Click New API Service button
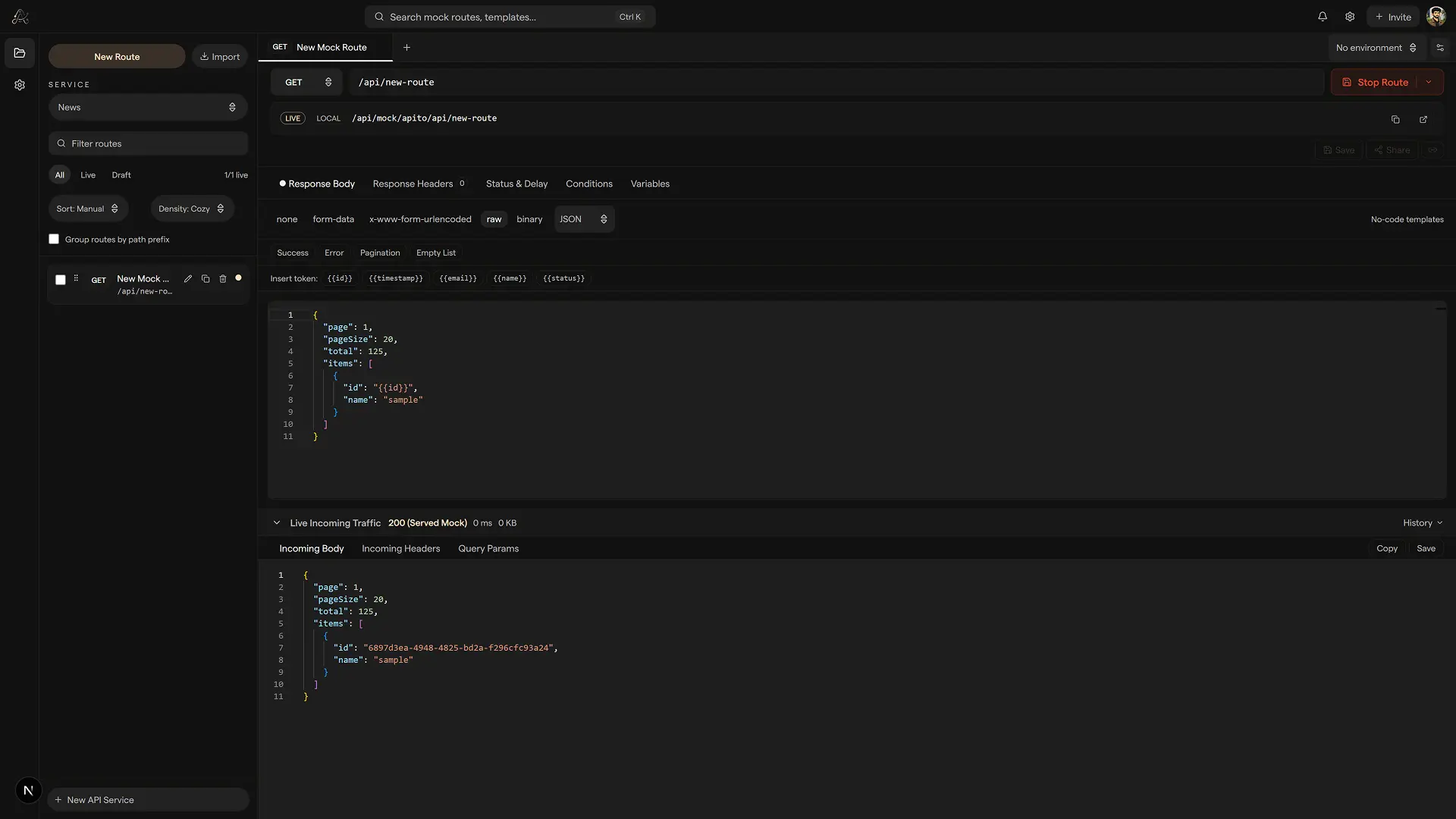Image resolution: width=1456 pixels, height=819 pixels. coord(148,799)
